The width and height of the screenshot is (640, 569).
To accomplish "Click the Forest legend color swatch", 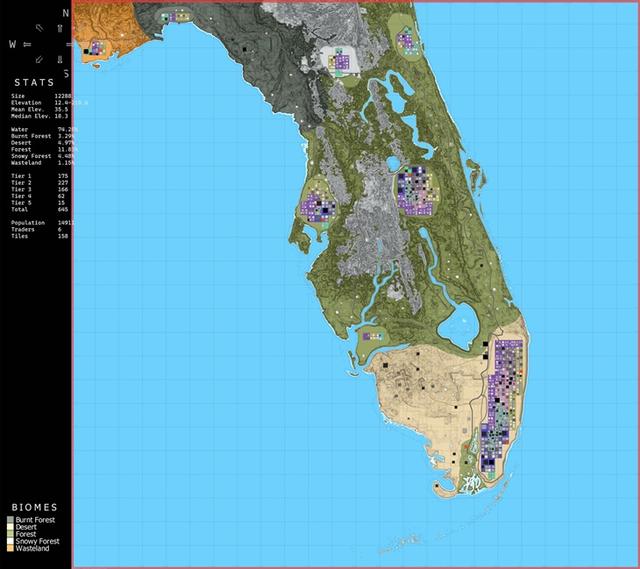I will coord(10,534).
